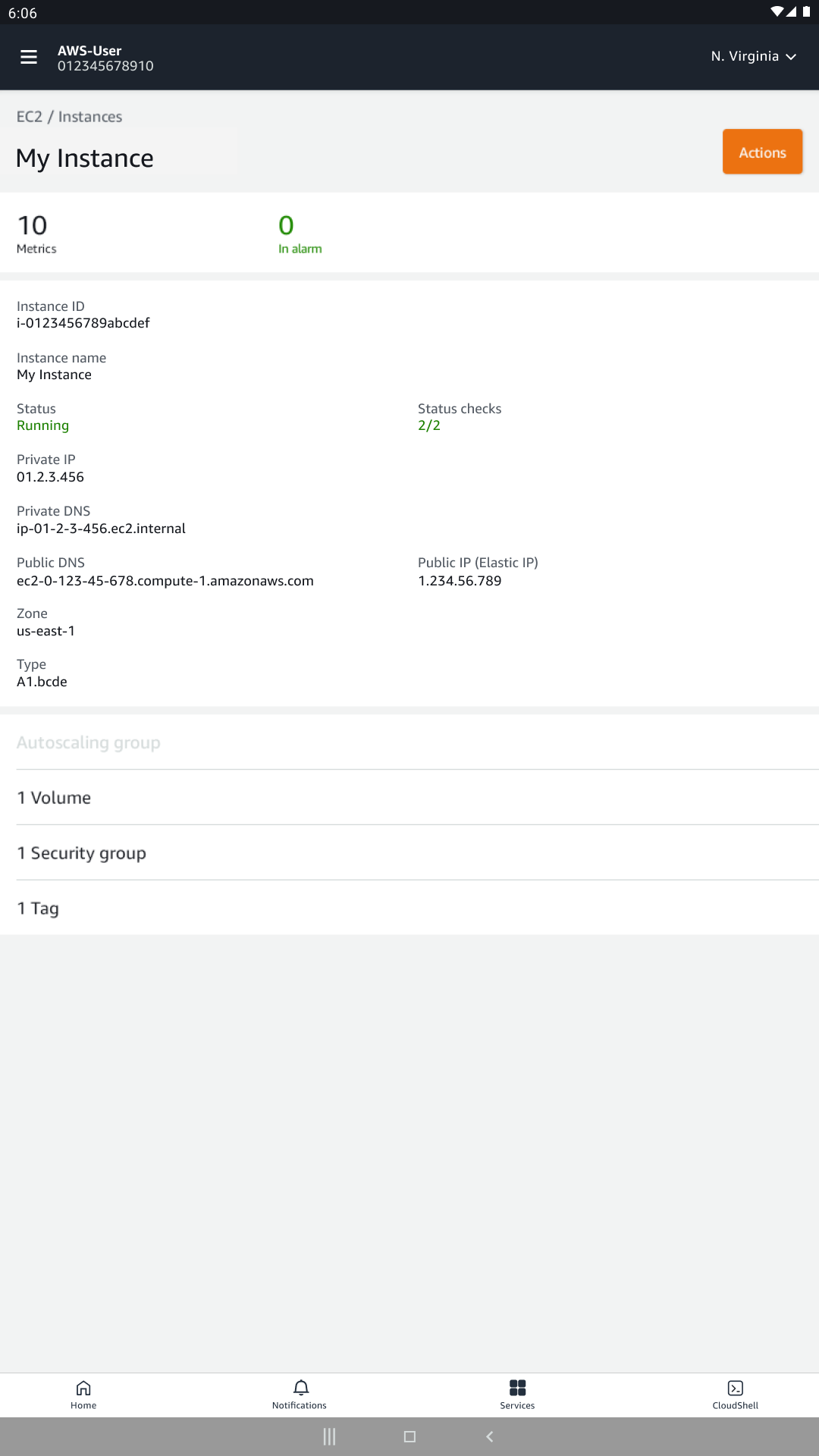Select the My Instance page title
Viewport: 819px width, 1456px height.
click(x=85, y=158)
